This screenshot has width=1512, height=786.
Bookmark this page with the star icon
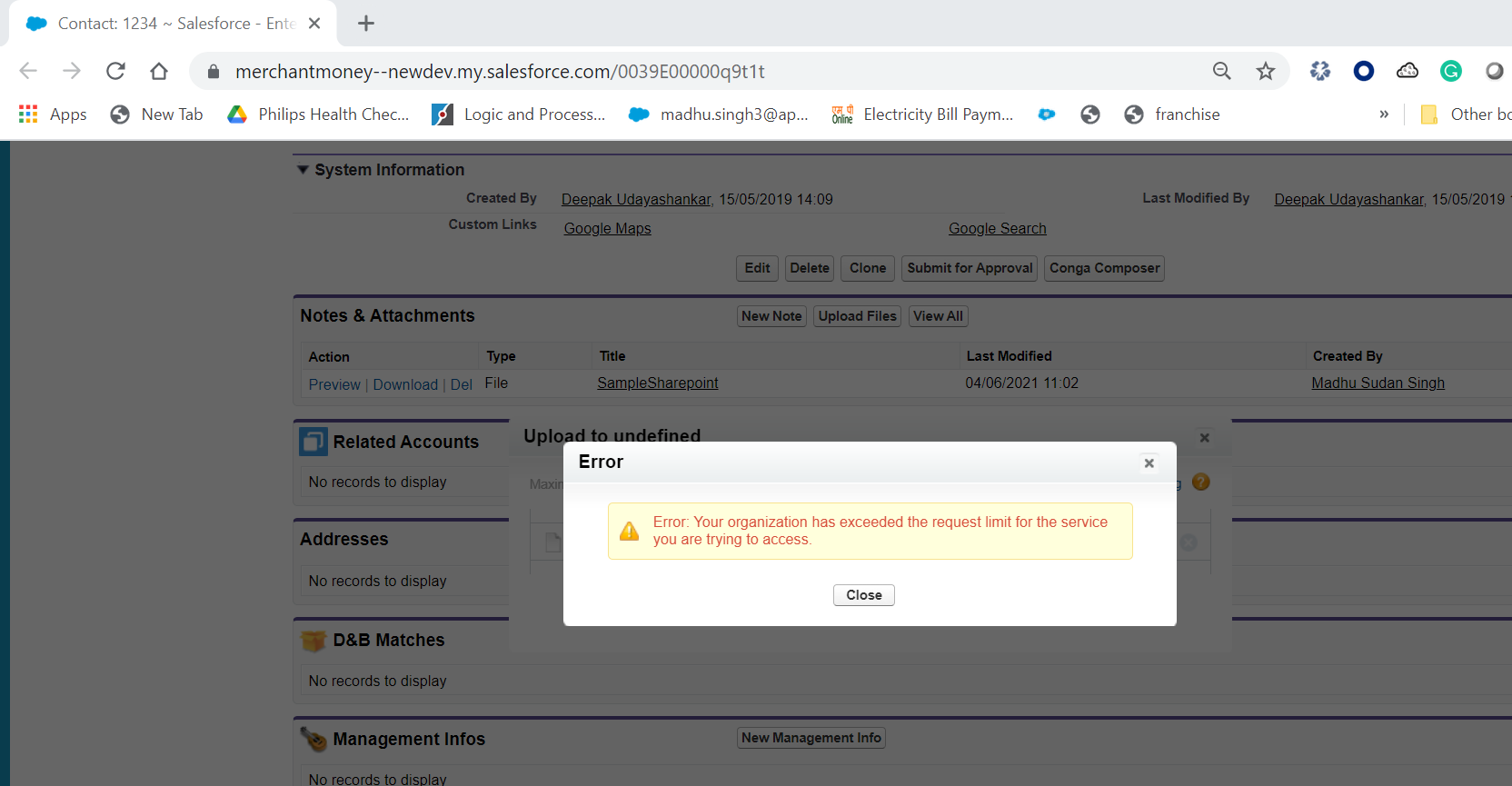[1266, 71]
